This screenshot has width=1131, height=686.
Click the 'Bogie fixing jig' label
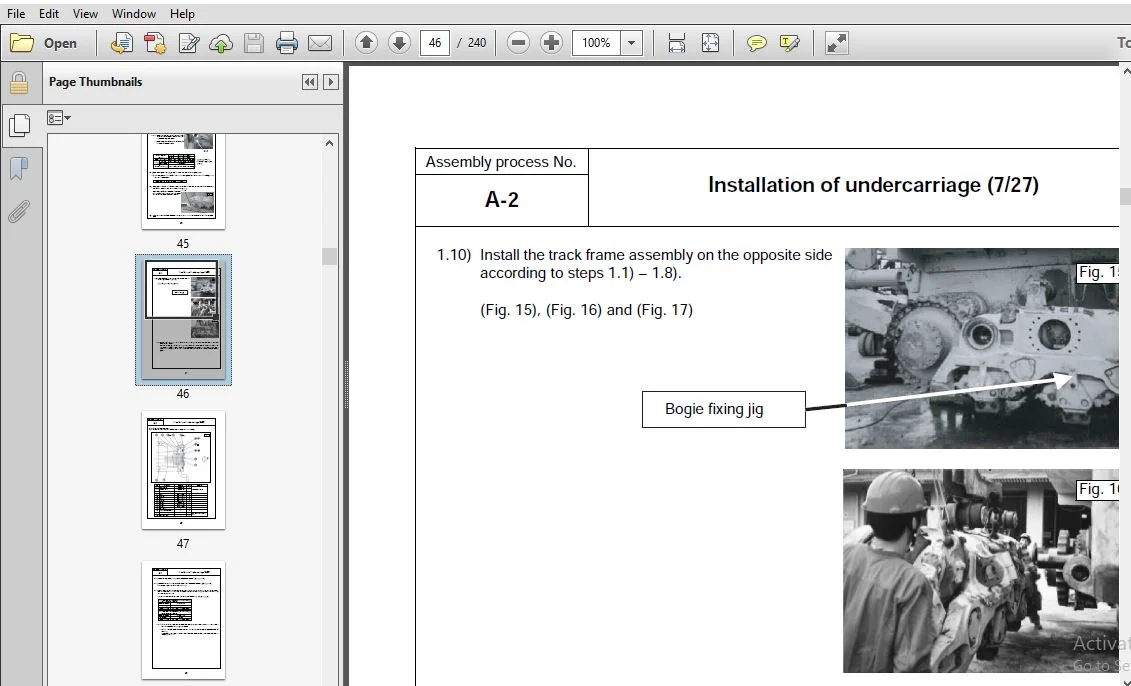[x=723, y=409]
